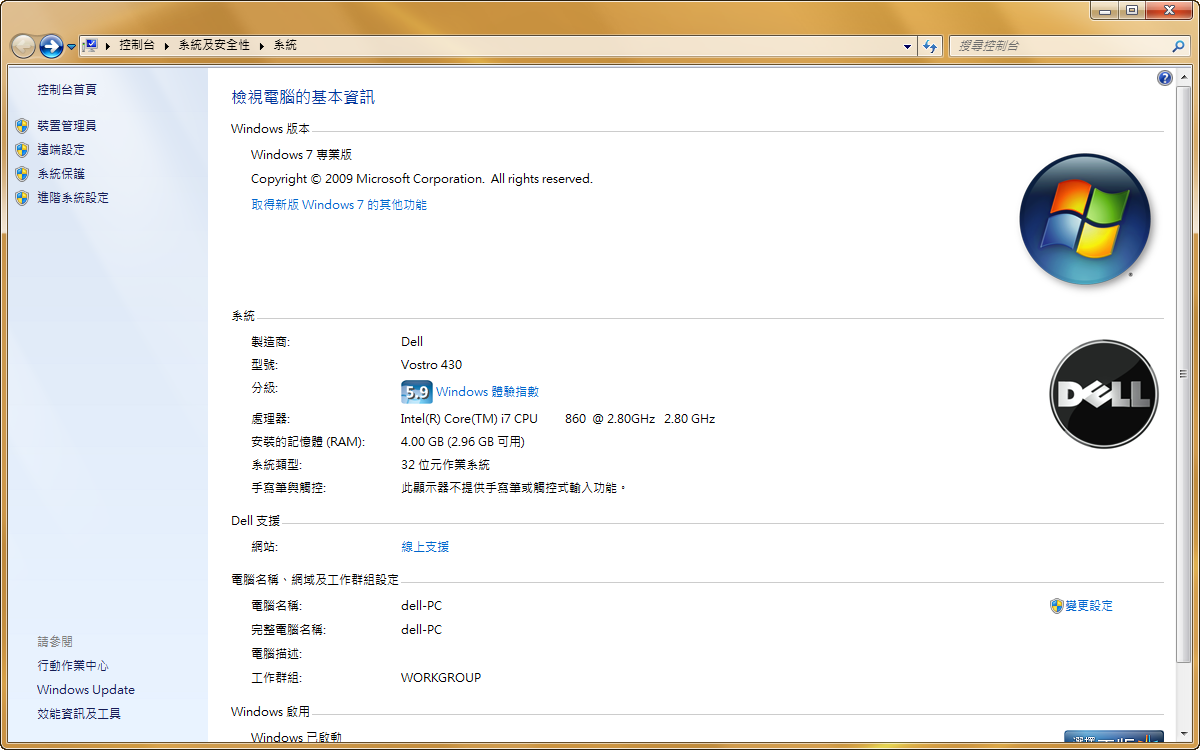Open address bar history dropdown arrow
Image resolution: width=1200 pixels, height=750 pixels.
(907, 46)
